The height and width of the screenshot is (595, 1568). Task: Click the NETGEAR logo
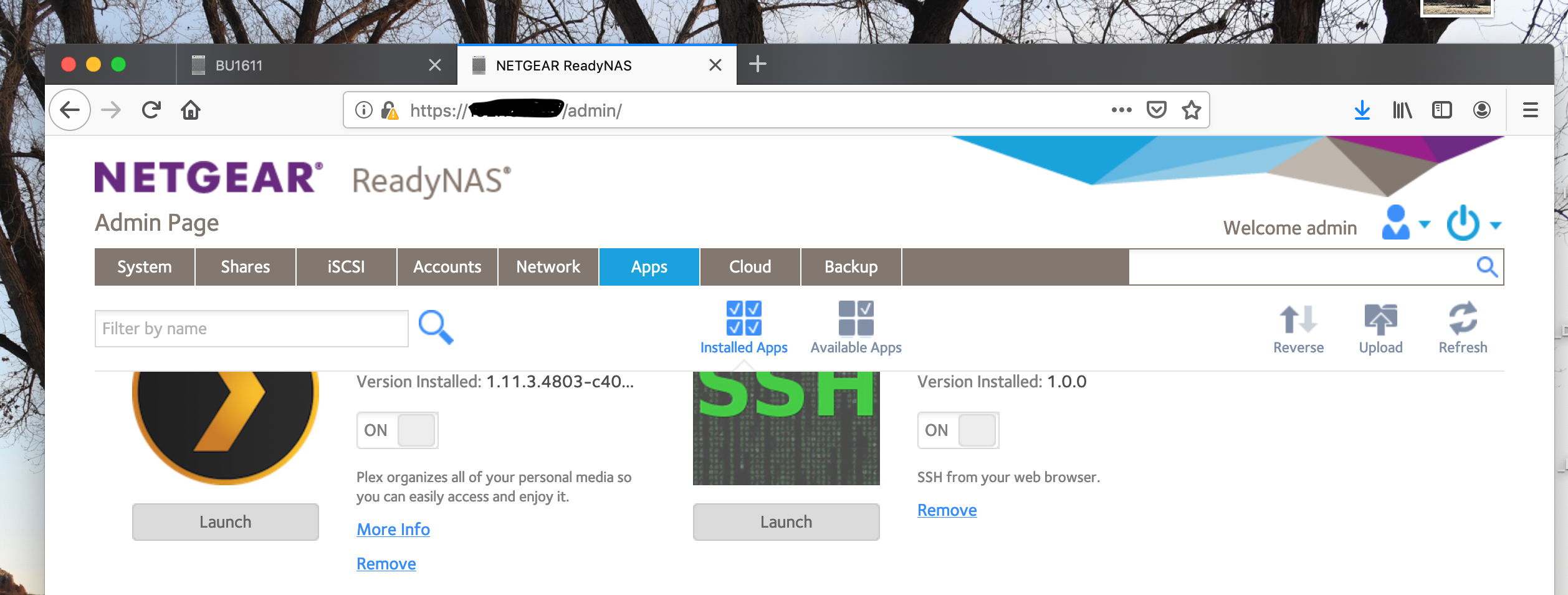(209, 177)
